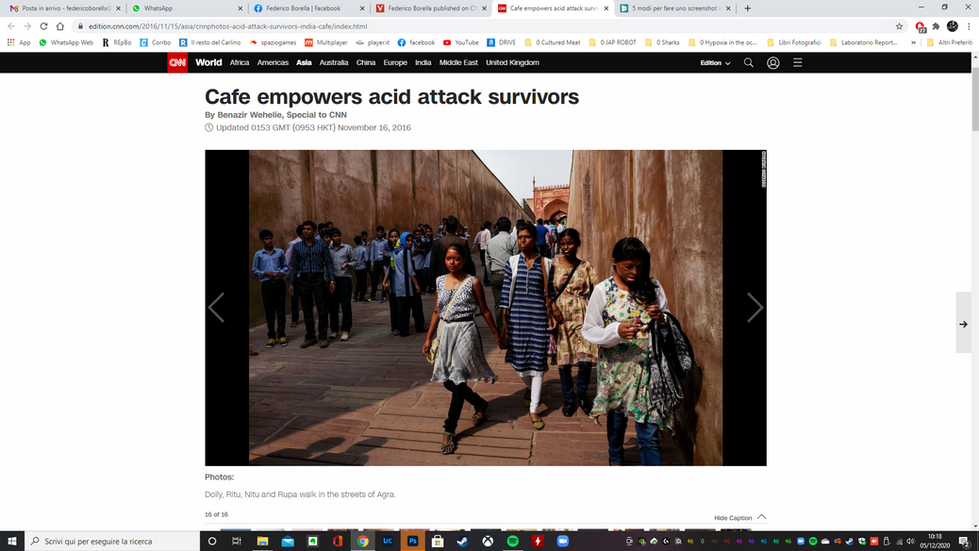The image size is (979, 551).
Task: Open the United Kingdom section link
Action: point(513,62)
